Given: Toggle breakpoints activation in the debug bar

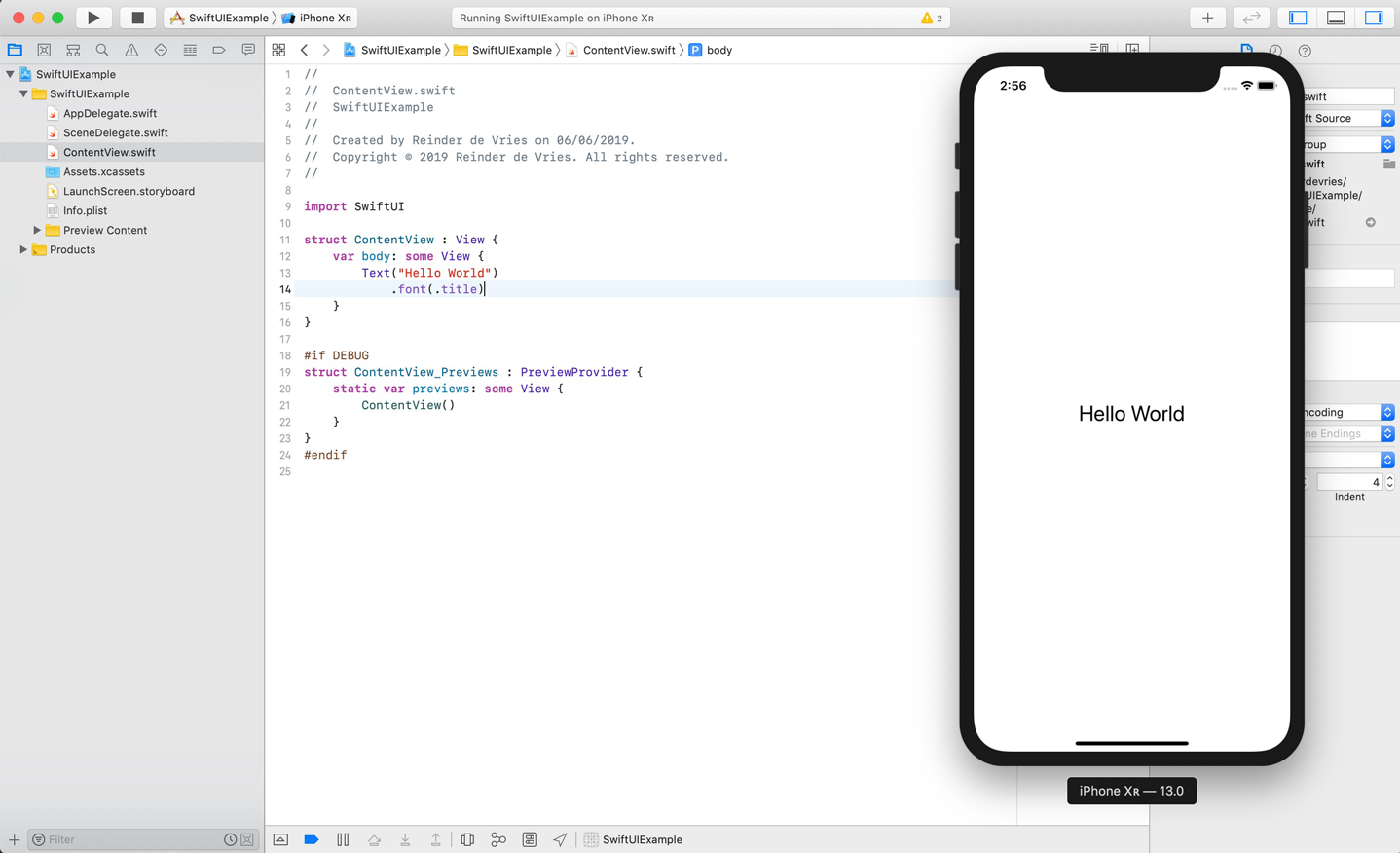Looking at the screenshot, I should point(312,839).
